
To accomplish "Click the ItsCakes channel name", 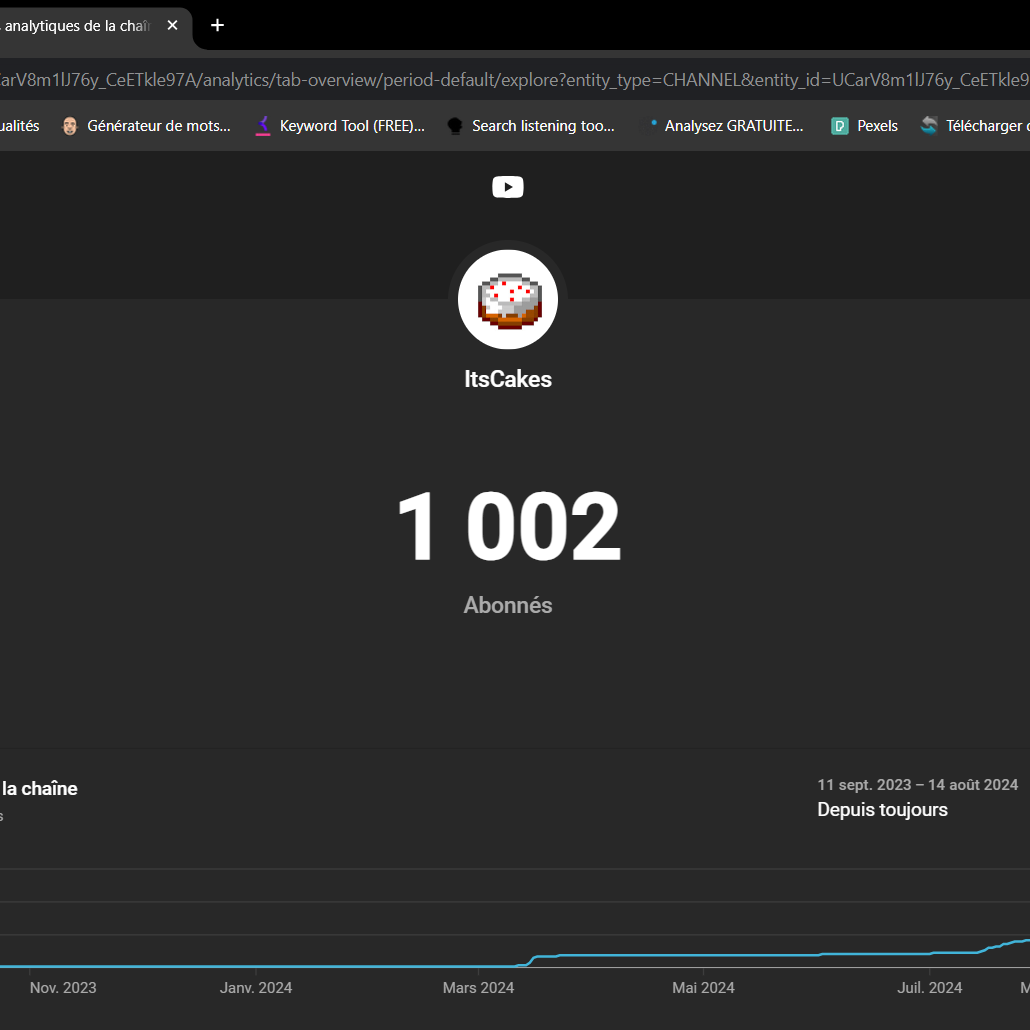I will coord(508,379).
